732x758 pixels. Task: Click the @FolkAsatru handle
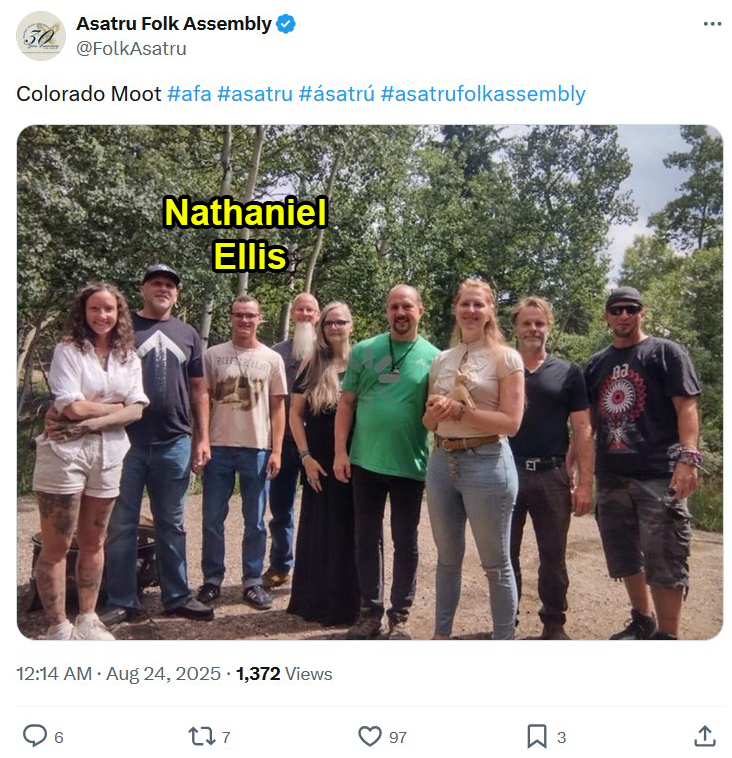coord(132,48)
